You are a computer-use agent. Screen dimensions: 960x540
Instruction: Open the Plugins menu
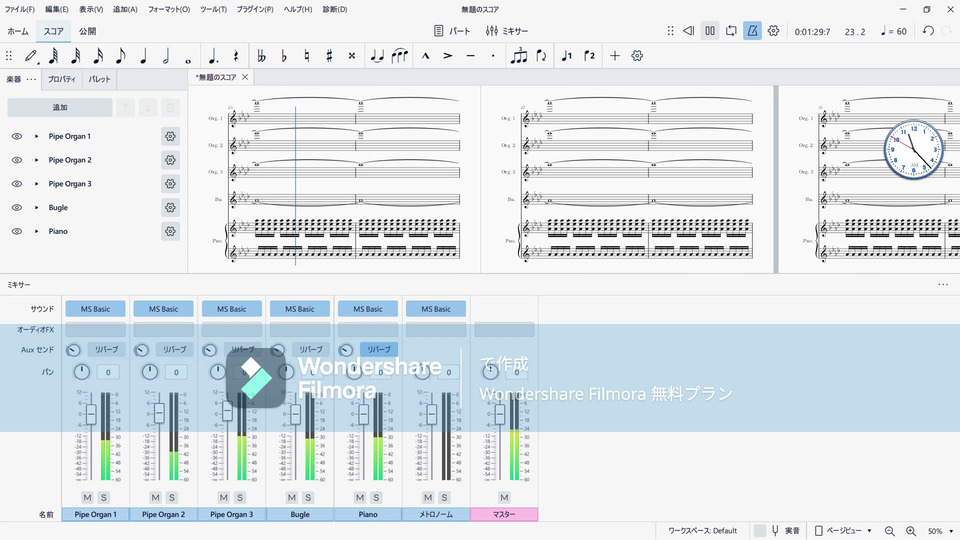pyautogui.click(x=255, y=9)
